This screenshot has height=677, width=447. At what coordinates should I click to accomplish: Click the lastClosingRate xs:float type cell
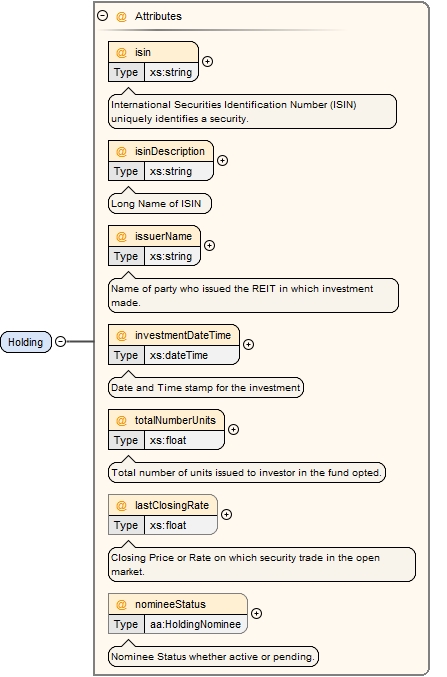point(168,525)
